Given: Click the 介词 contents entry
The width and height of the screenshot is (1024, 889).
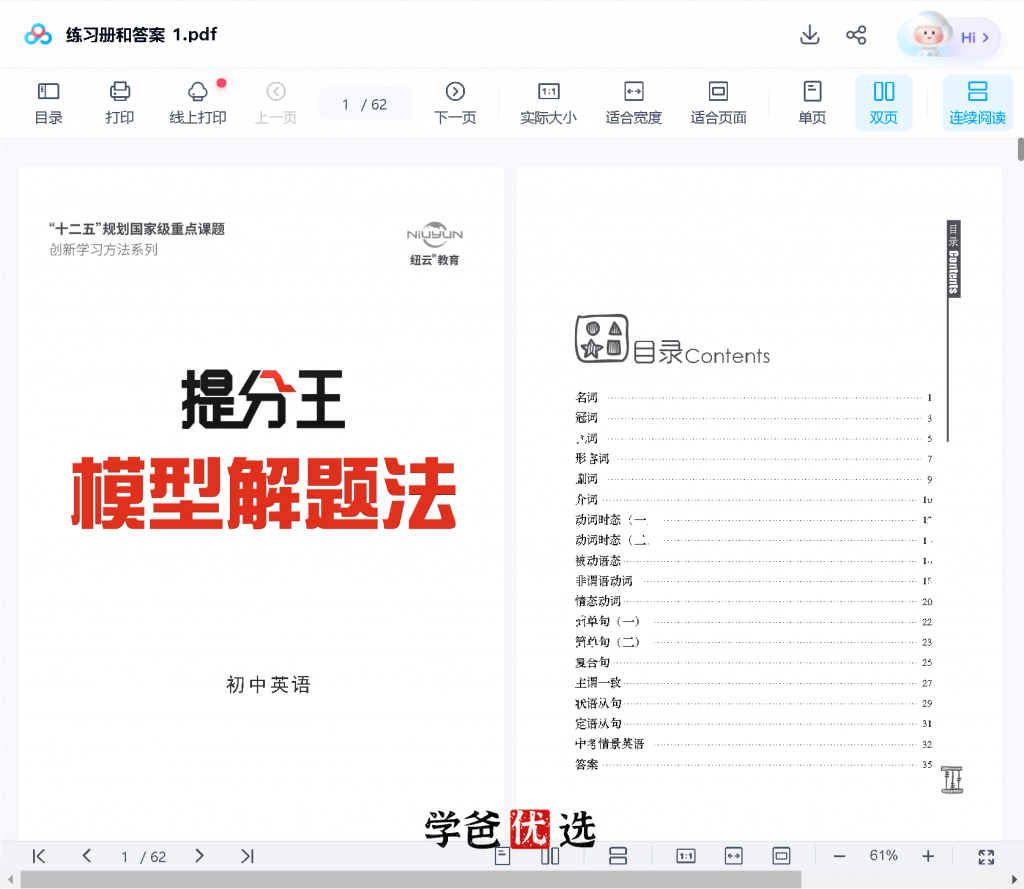Looking at the screenshot, I should pos(754,499).
